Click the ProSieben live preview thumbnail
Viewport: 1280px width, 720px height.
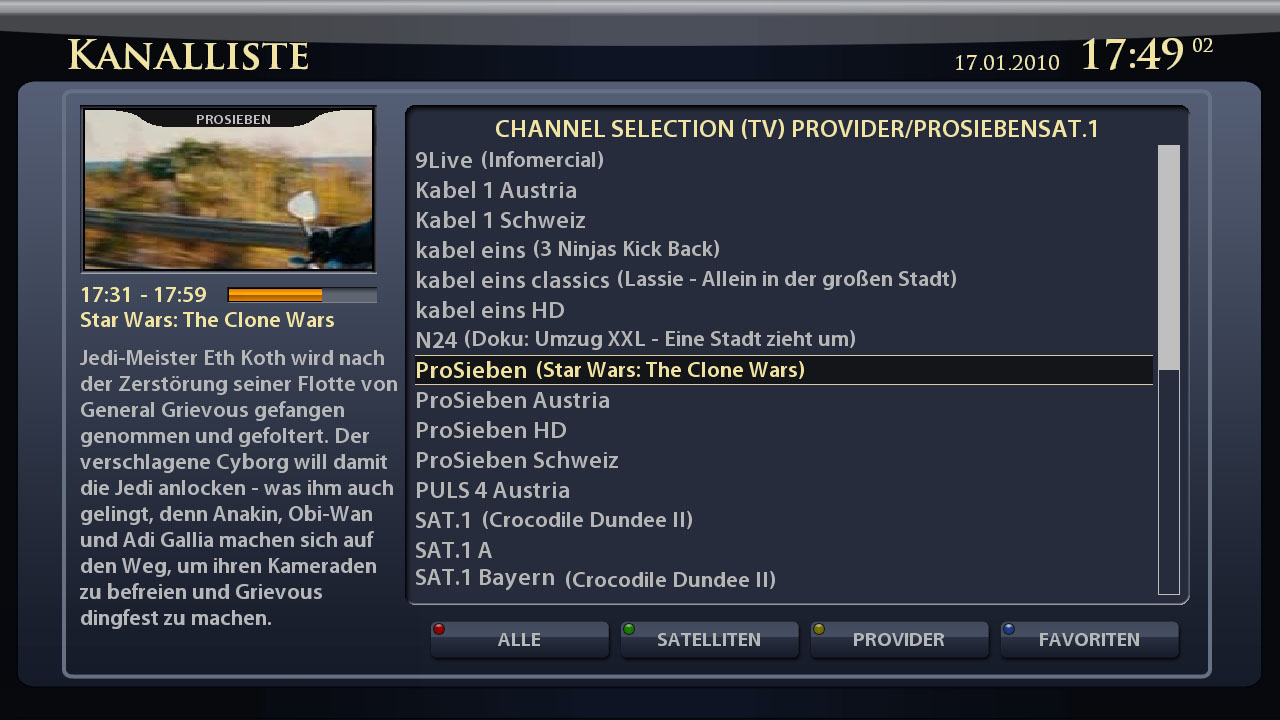[228, 189]
